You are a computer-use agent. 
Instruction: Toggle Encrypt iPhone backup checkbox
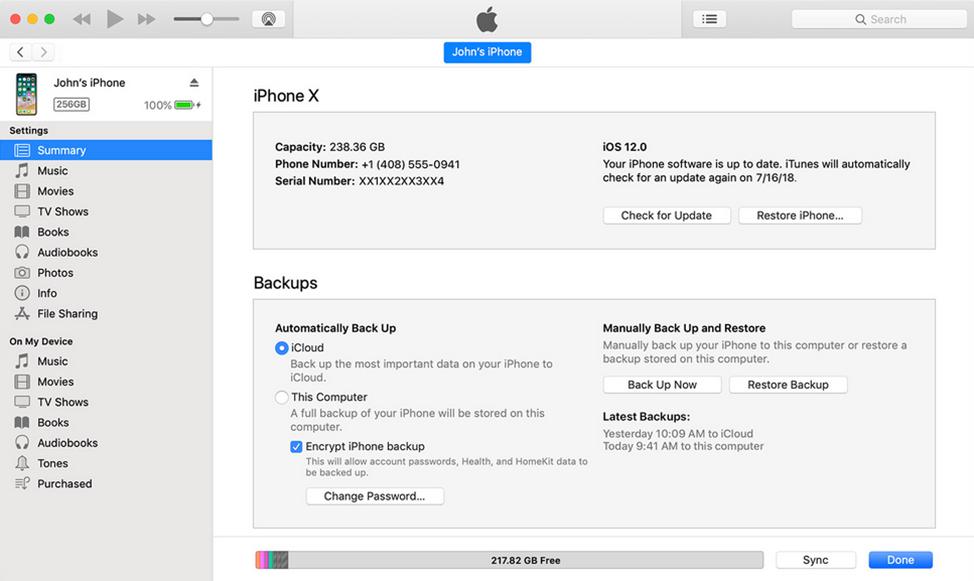pyautogui.click(x=296, y=447)
